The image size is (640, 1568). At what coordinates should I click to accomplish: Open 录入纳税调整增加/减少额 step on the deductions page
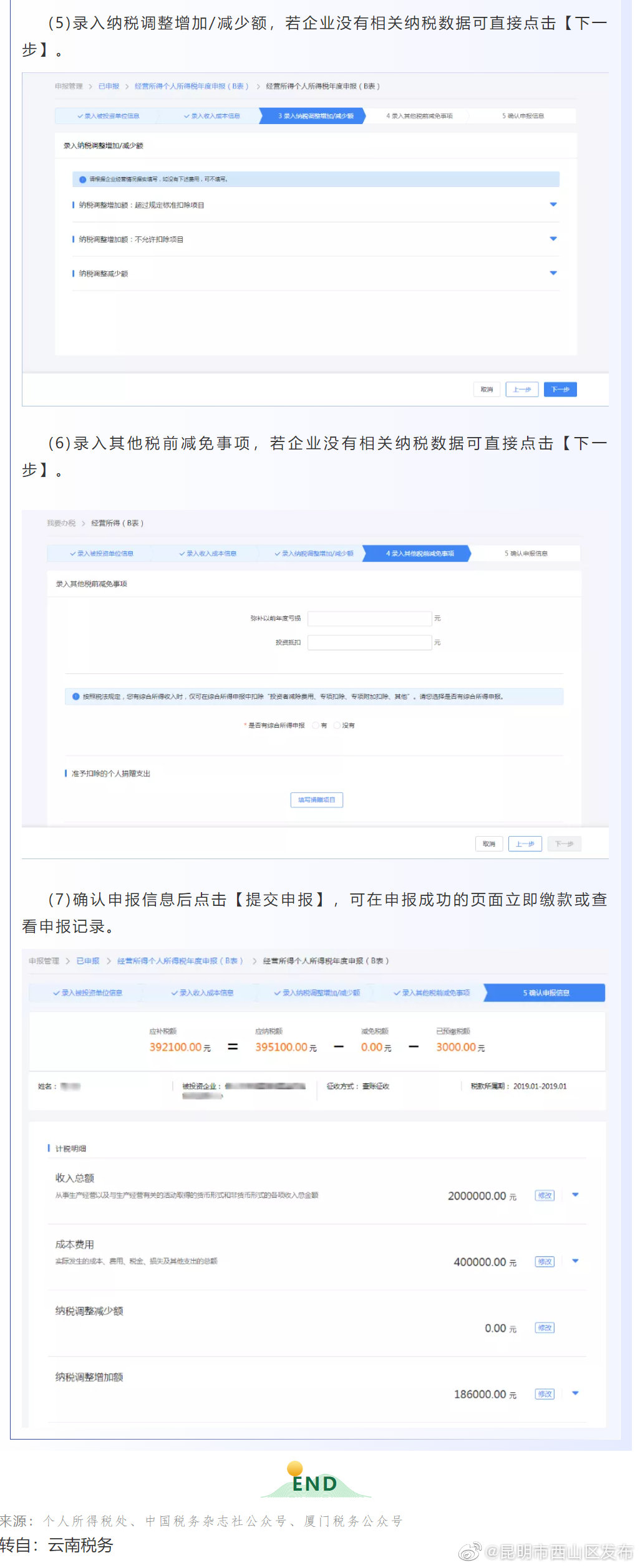pyautogui.click(x=314, y=554)
